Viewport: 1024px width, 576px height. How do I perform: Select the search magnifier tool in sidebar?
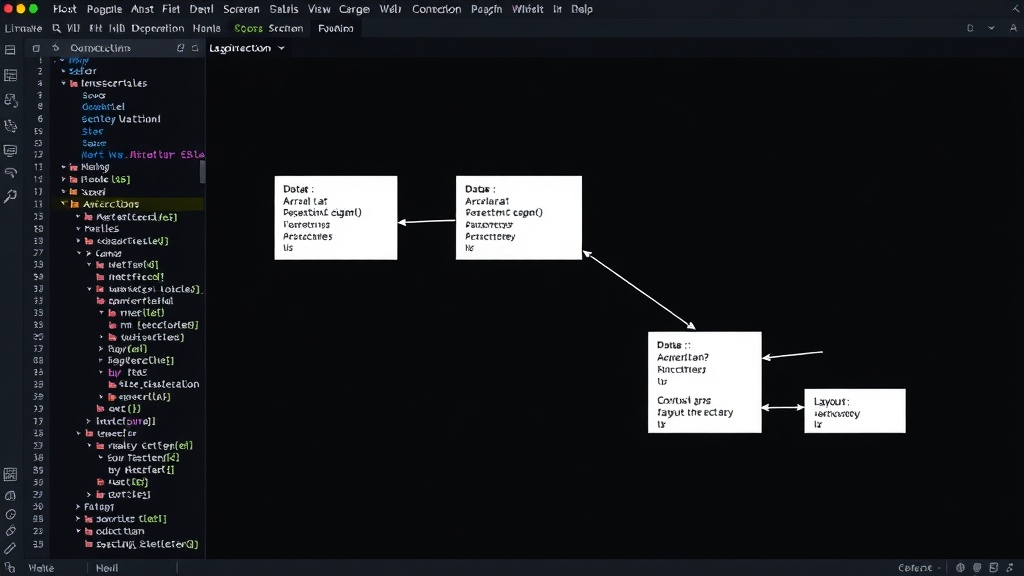(10, 196)
